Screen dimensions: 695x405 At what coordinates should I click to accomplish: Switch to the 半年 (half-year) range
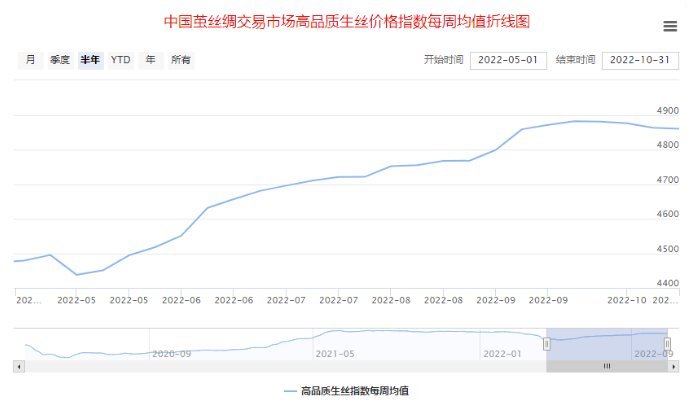pyautogui.click(x=90, y=60)
